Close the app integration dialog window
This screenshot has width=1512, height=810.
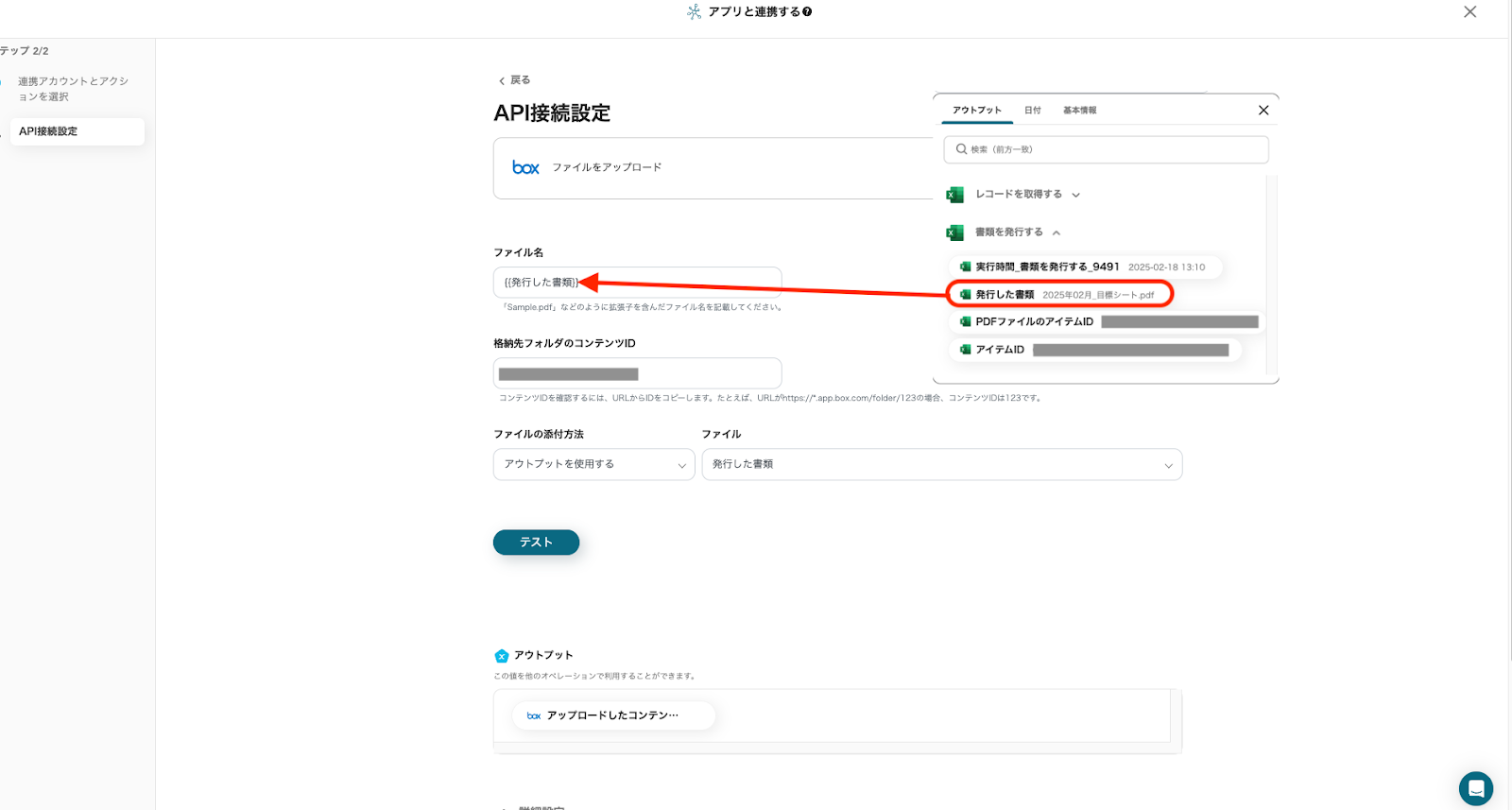pyautogui.click(x=1469, y=12)
